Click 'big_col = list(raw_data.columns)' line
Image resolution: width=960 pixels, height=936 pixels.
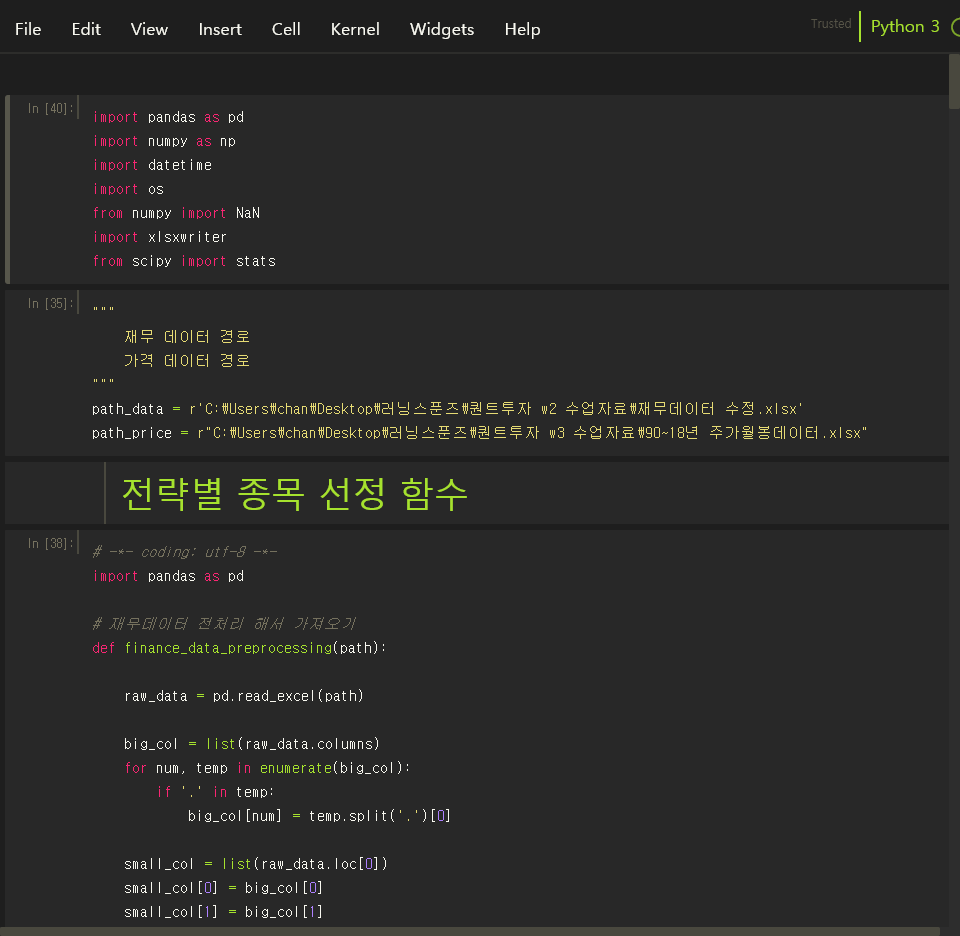[252, 744]
